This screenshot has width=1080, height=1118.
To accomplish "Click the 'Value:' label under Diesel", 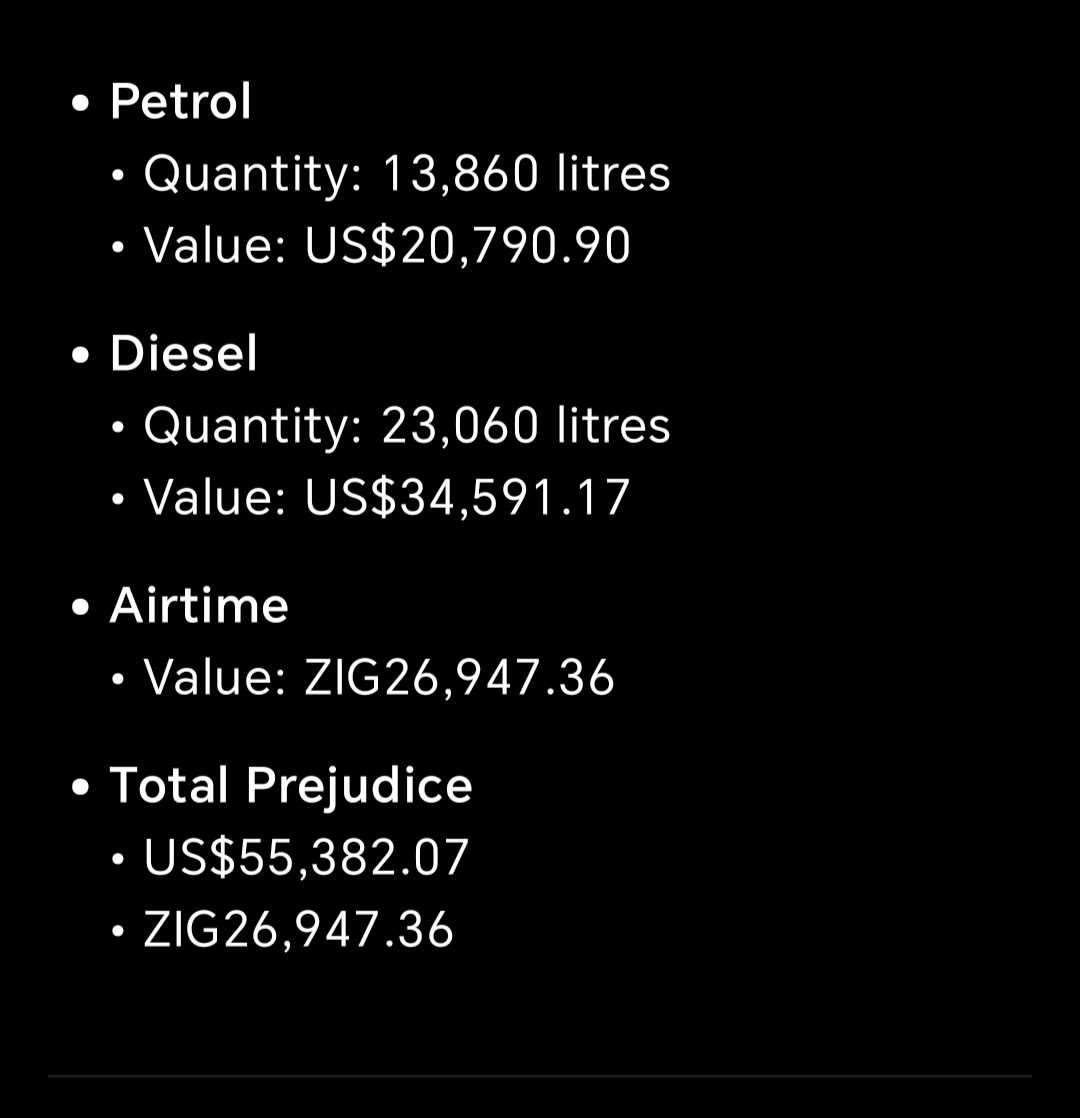I will [215, 498].
